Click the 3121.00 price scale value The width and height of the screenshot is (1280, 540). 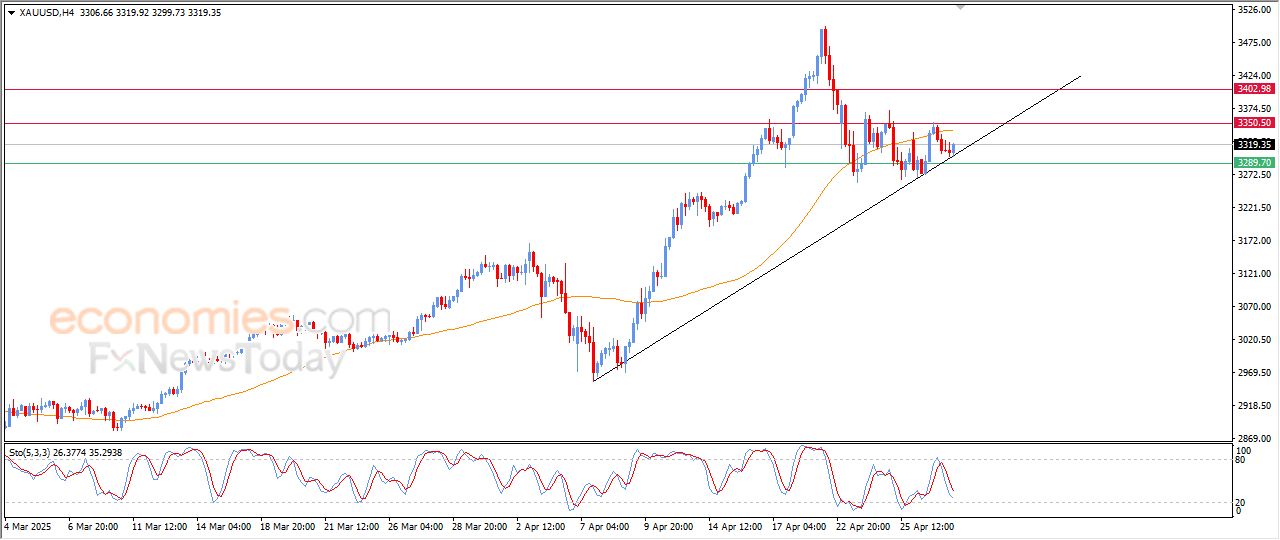point(1254,274)
